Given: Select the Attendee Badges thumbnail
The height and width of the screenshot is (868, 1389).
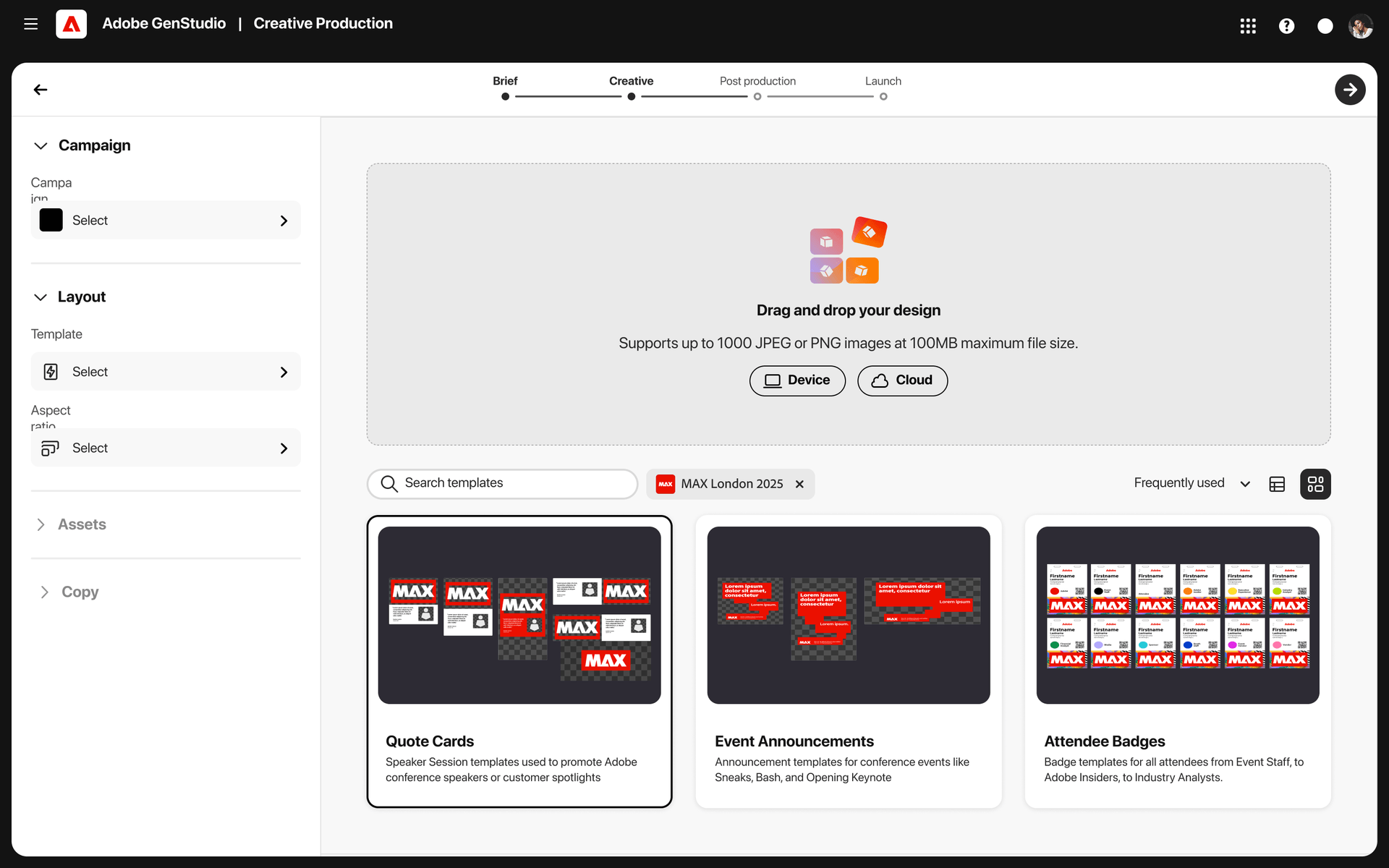Looking at the screenshot, I should pos(1178,616).
